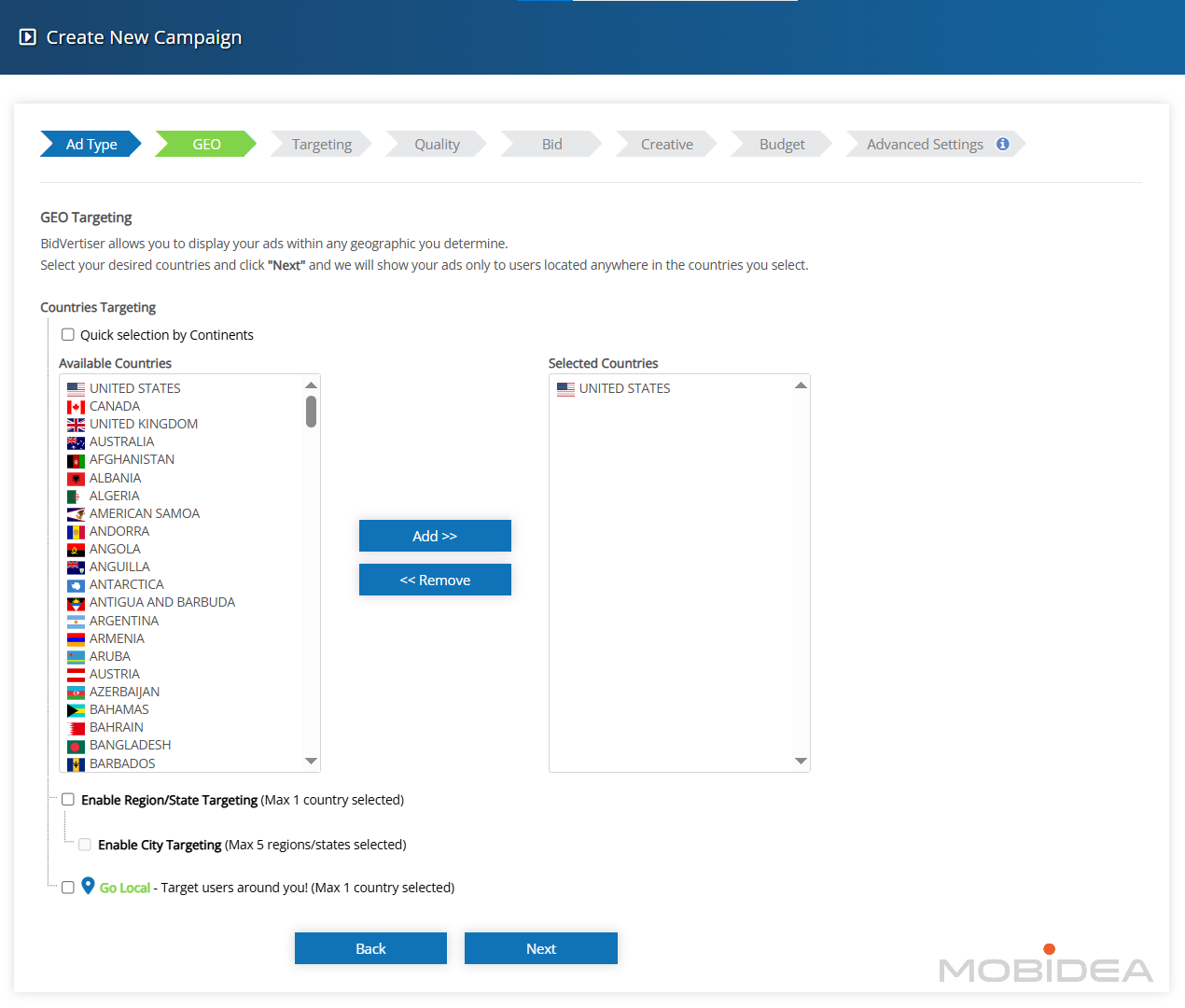Click the Advanced Settings info icon
This screenshot has width=1185, height=1008.
click(x=1002, y=144)
